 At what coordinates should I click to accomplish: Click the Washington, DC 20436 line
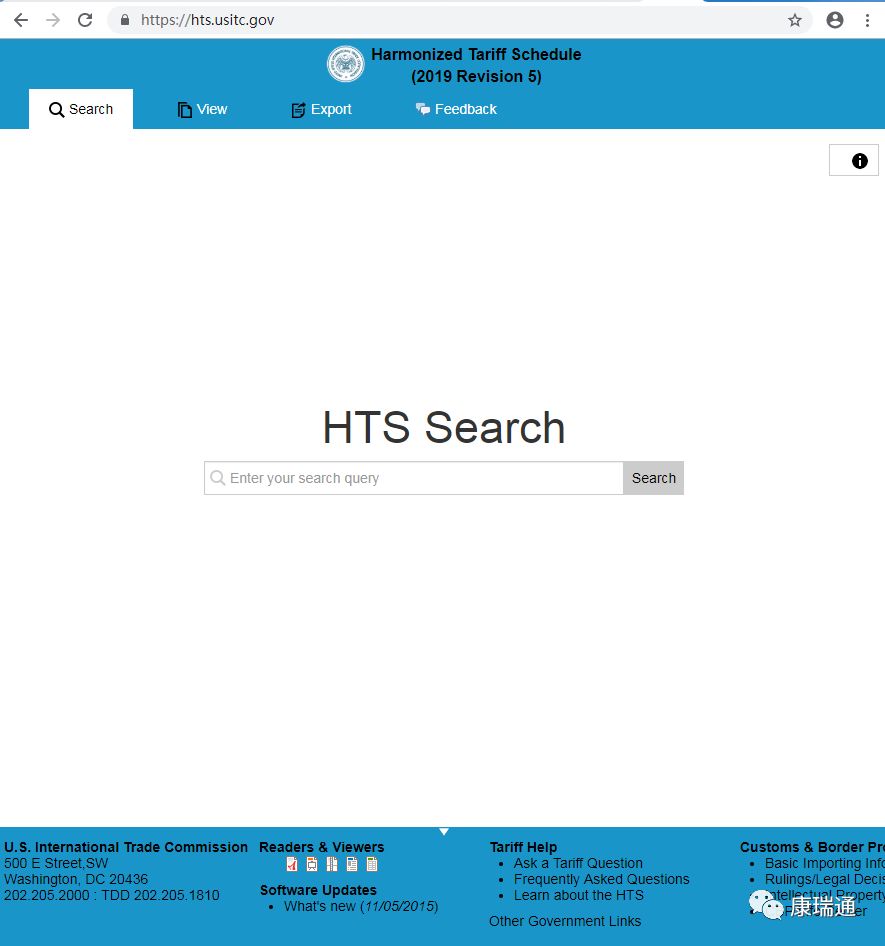76,879
